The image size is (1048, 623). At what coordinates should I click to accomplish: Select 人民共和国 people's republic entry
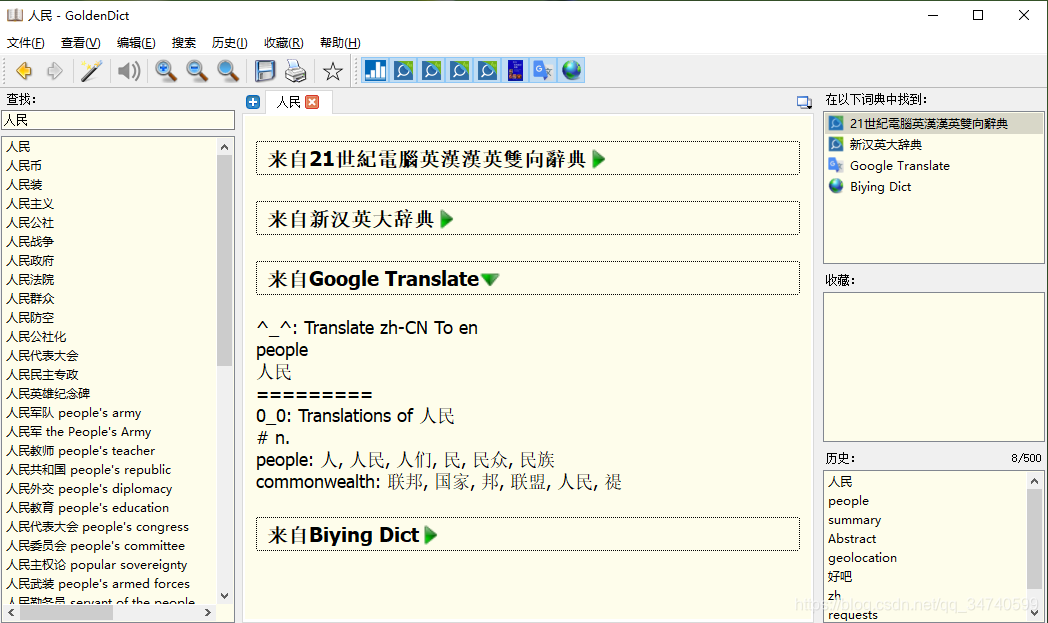click(88, 471)
